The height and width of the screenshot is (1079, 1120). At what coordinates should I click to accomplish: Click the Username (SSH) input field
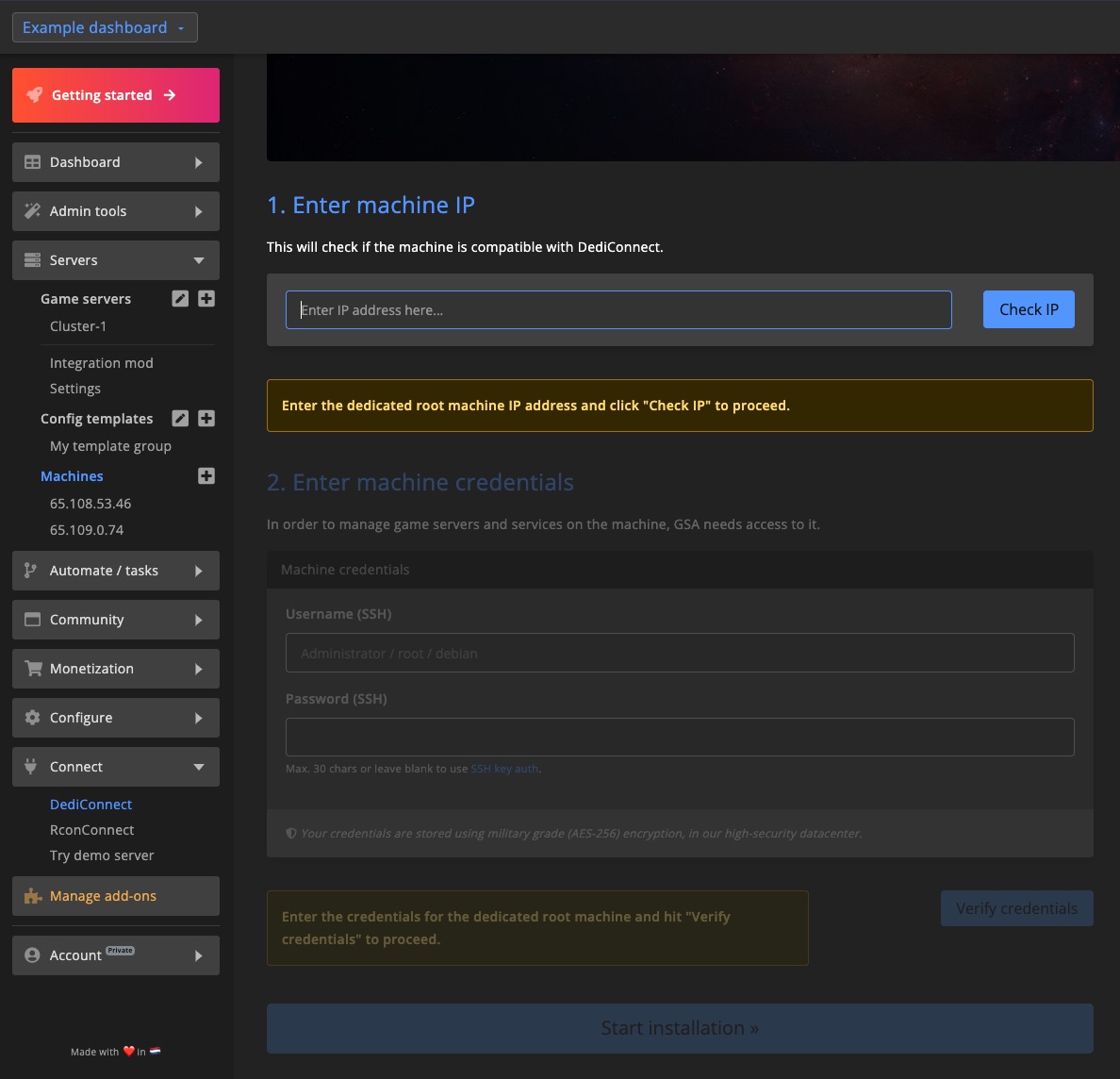pyautogui.click(x=679, y=653)
